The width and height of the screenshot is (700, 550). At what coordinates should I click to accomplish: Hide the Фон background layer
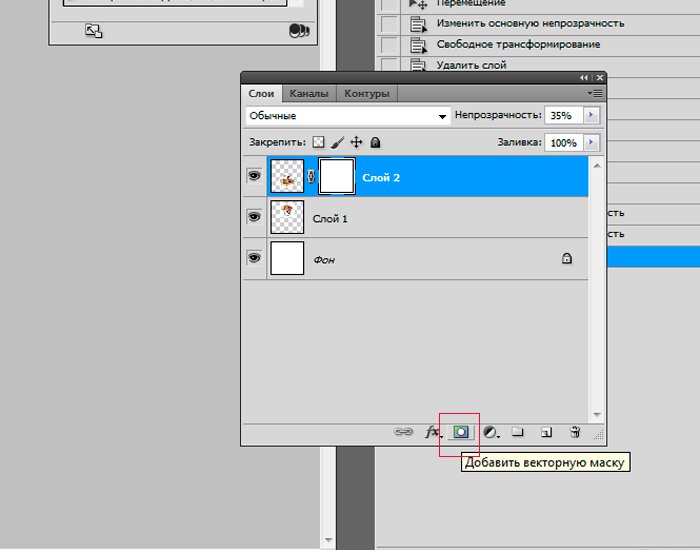(254, 258)
